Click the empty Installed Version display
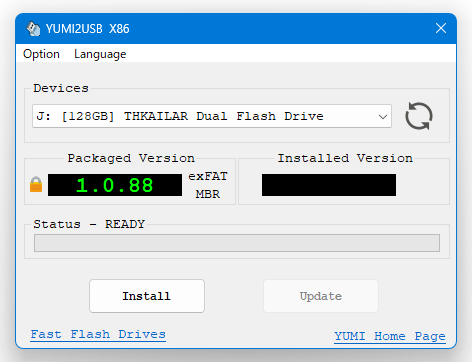This screenshot has width=472, height=362. tap(329, 185)
